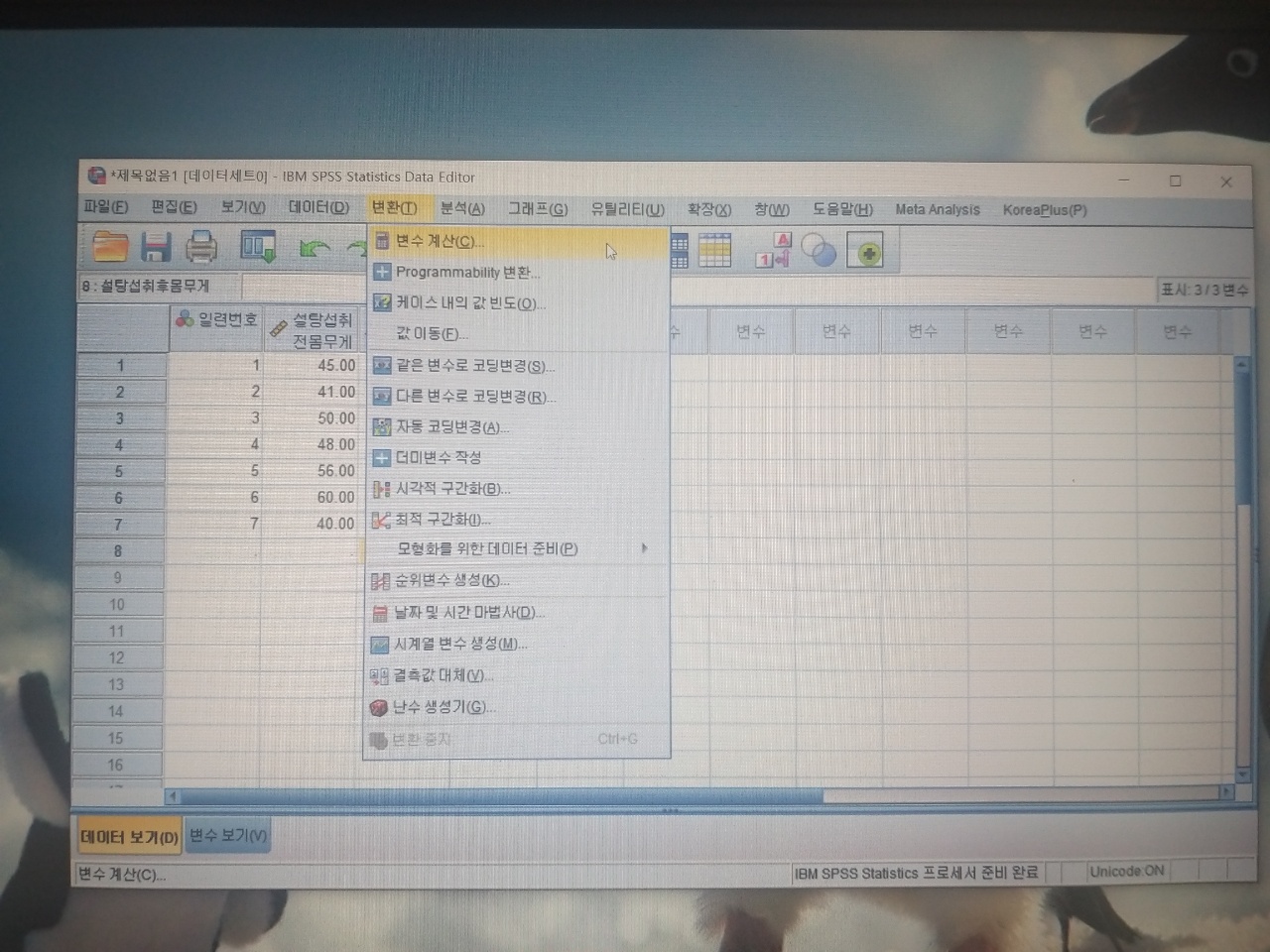The width and height of the screenshot is (1270, 952).
Task: Open the 확장(X) menu
Action: click(x=708, y=209)
